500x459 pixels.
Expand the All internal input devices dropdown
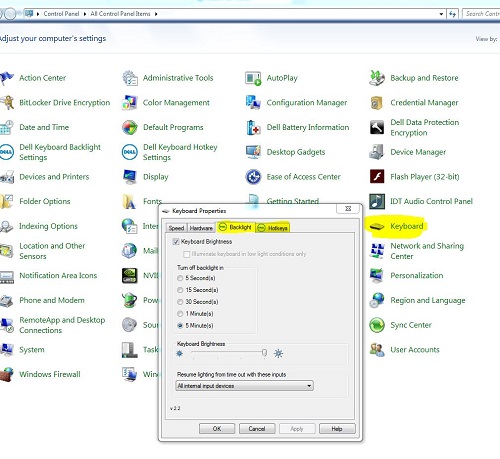click(244, 386)
